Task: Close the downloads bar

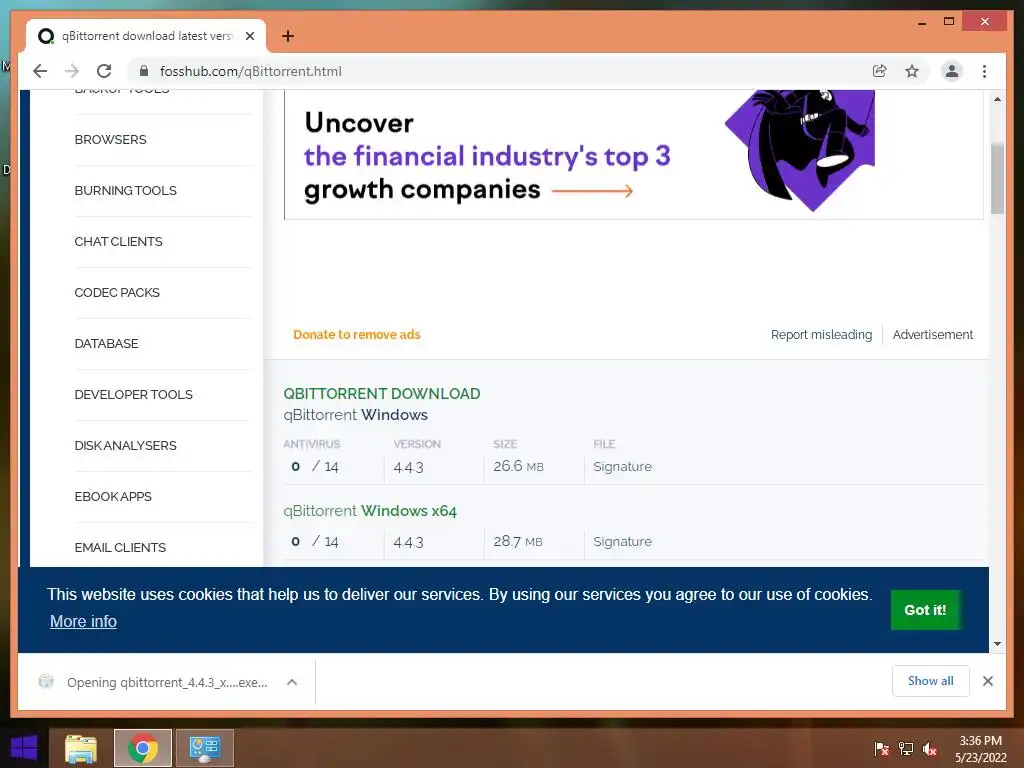Action: [987, 681]
